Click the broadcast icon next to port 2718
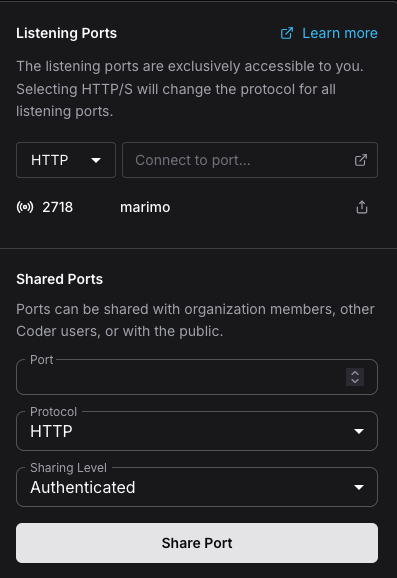 (x=25, y=207)
